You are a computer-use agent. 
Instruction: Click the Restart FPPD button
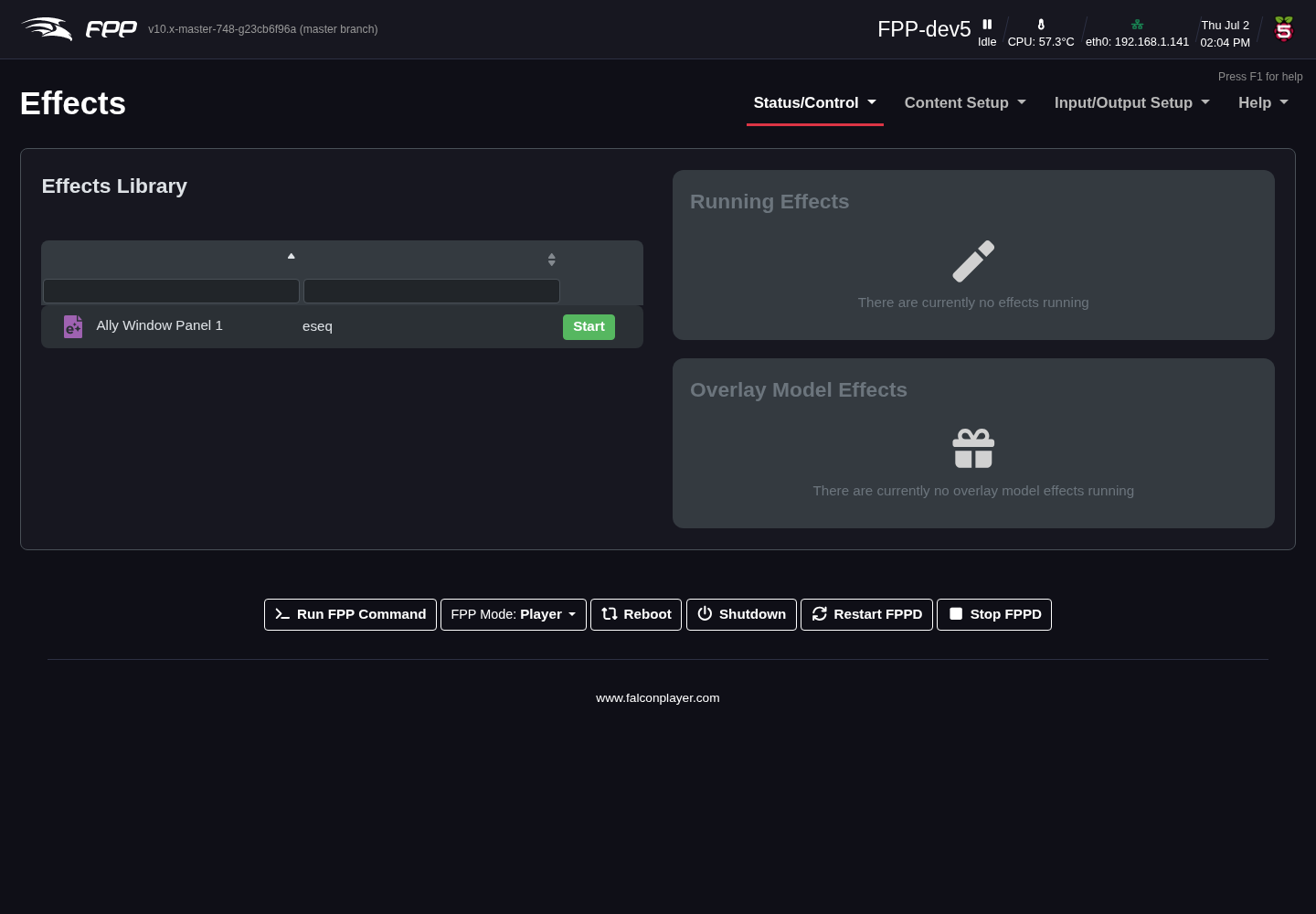(x=866, y=614)
